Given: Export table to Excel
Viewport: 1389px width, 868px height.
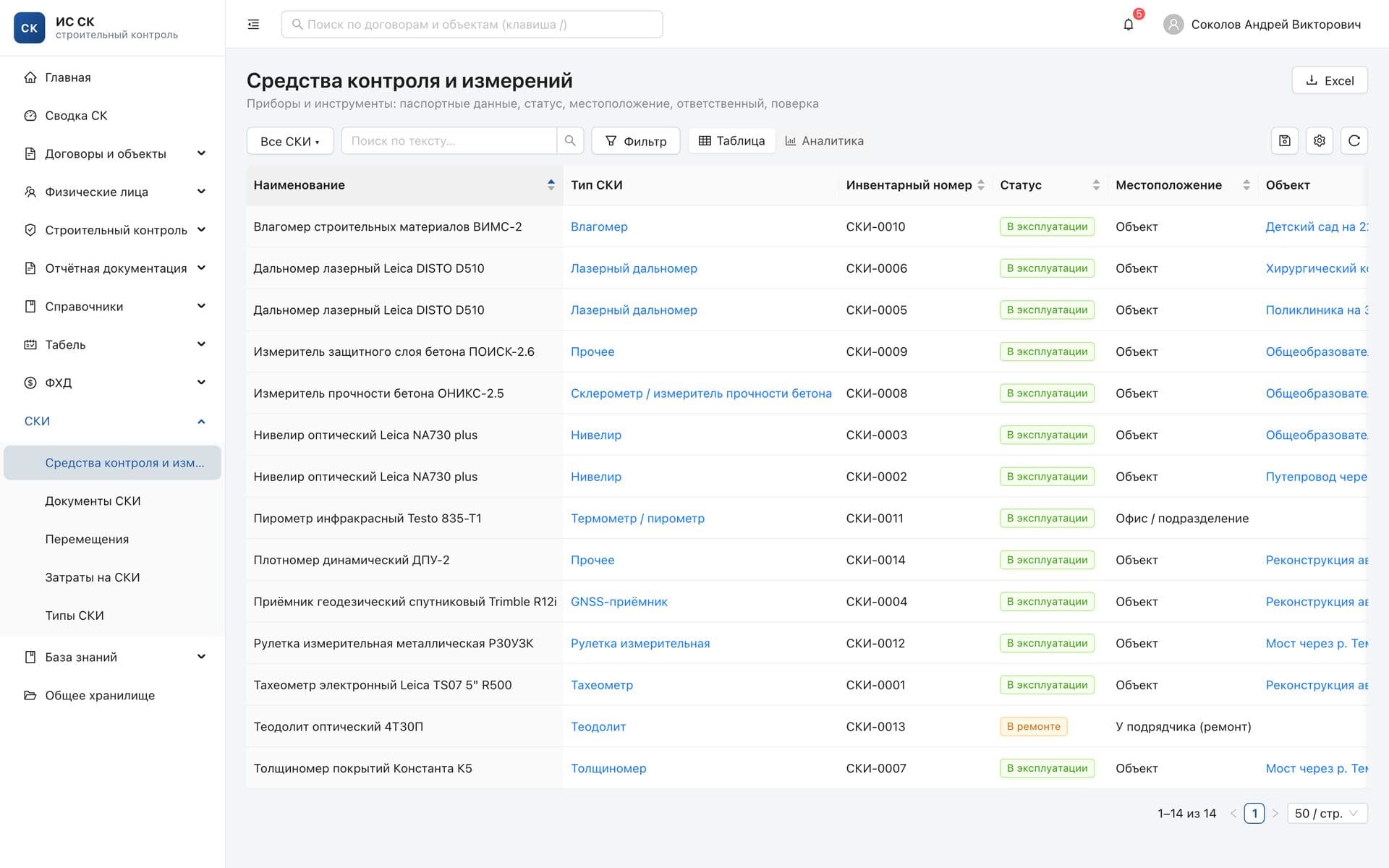Looking at the screenshot, I should tap(1330, 80).
